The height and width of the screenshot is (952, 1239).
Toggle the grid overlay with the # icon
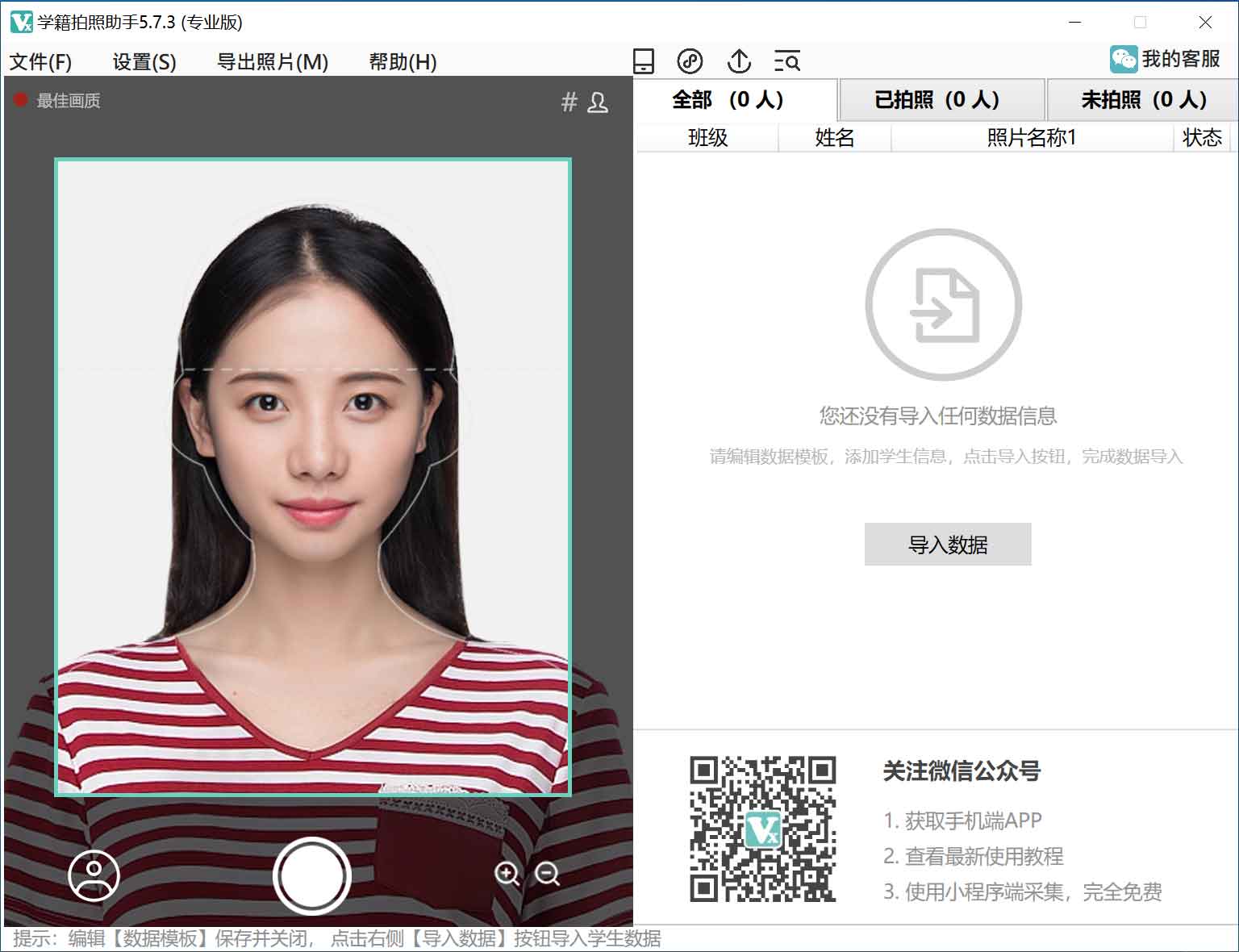point(569,101)
